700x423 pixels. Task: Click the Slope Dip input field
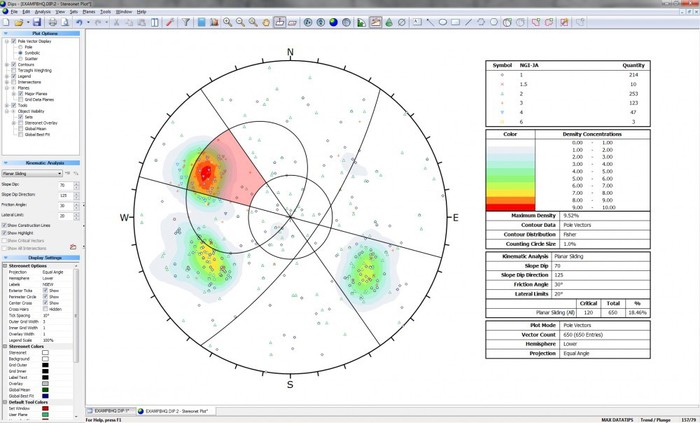point(63,185)
